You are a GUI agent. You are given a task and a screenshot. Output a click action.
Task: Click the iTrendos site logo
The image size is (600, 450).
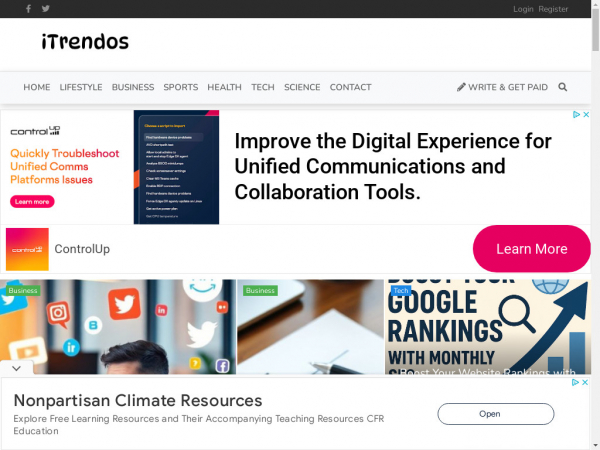click(x=85, y=42)
